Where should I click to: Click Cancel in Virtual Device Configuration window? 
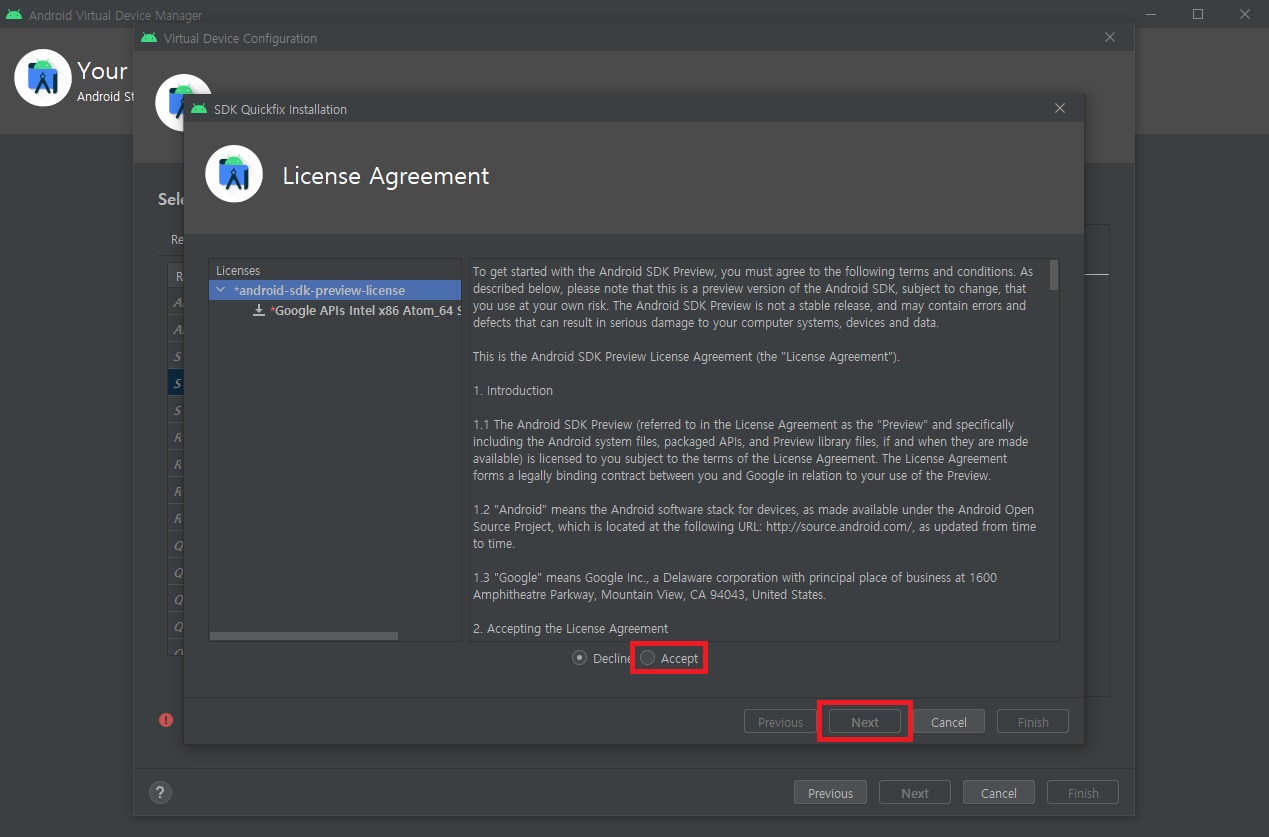pyautogui.click(x=999, y=793)
